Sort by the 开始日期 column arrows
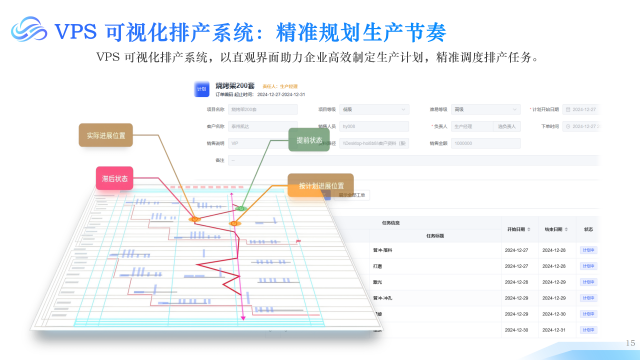Screen dimensions: 640x360 529,229
